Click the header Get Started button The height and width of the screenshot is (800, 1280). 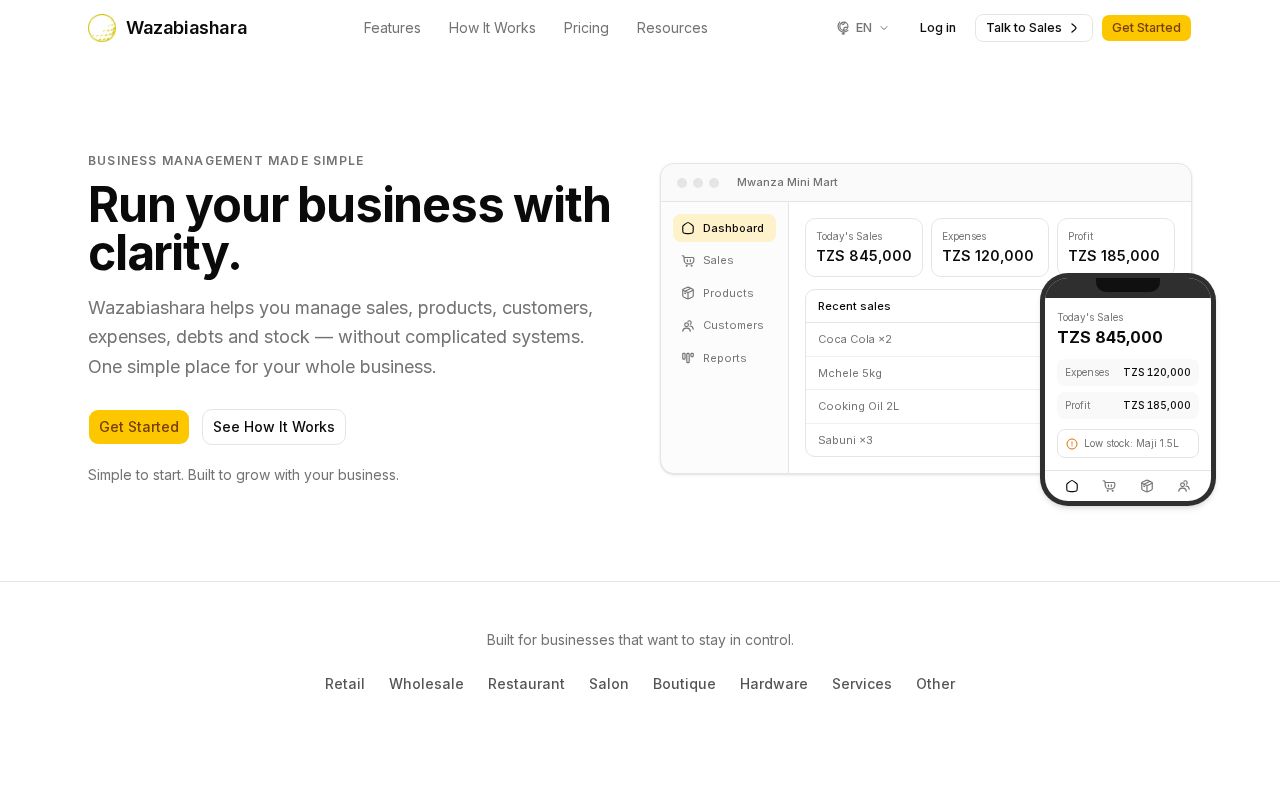pyautogui.click(x=1146, y=28)
